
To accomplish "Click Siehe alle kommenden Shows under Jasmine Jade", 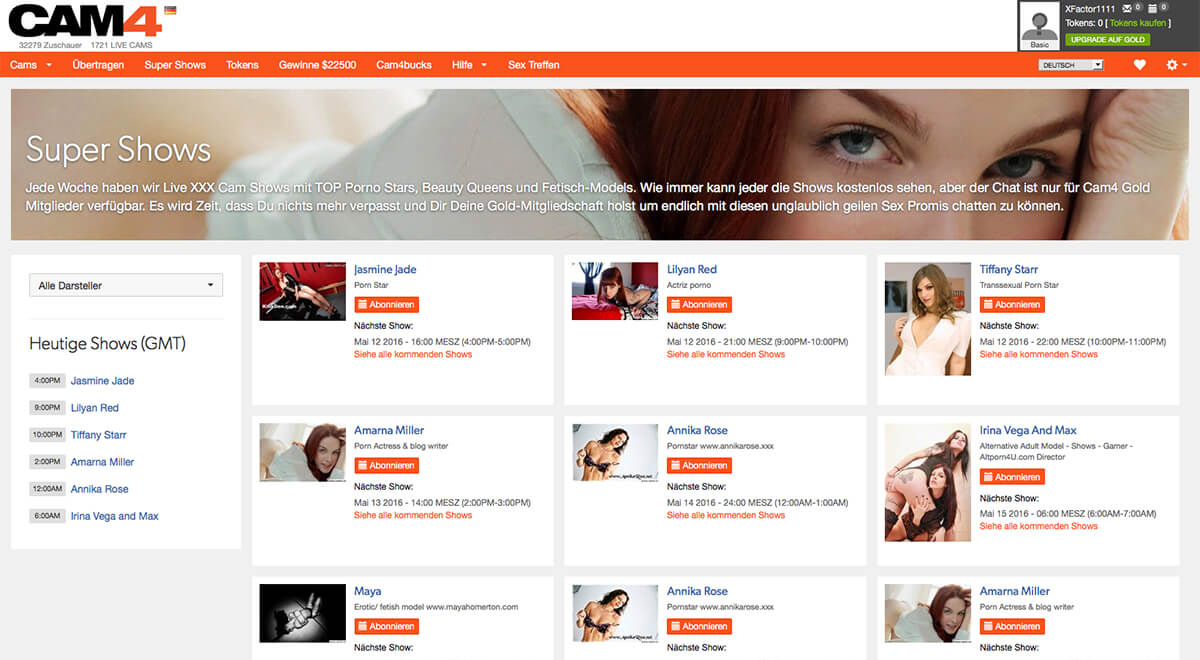I will pyautogui.click(x=413, y=354).
